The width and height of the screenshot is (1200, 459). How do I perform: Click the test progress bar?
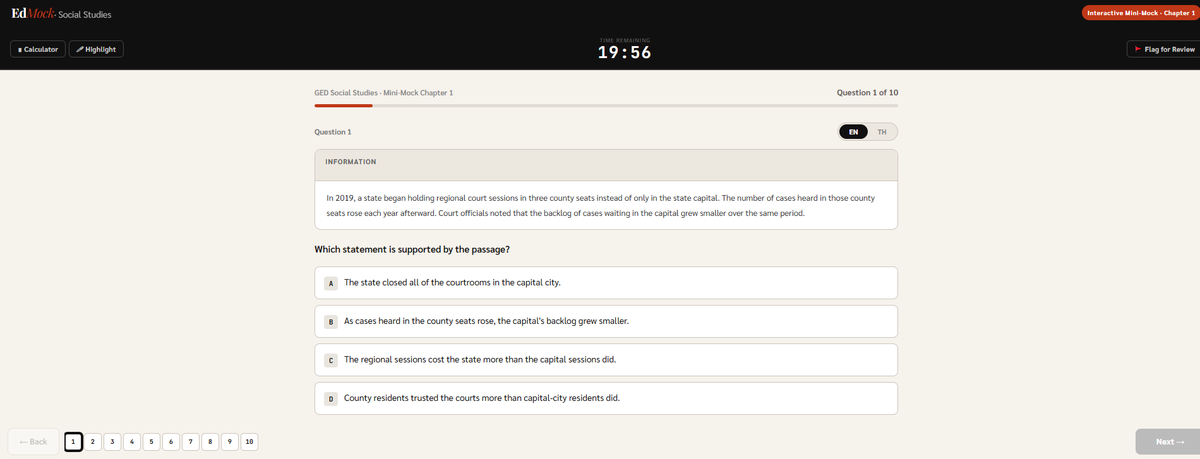[x=606, y=105]
